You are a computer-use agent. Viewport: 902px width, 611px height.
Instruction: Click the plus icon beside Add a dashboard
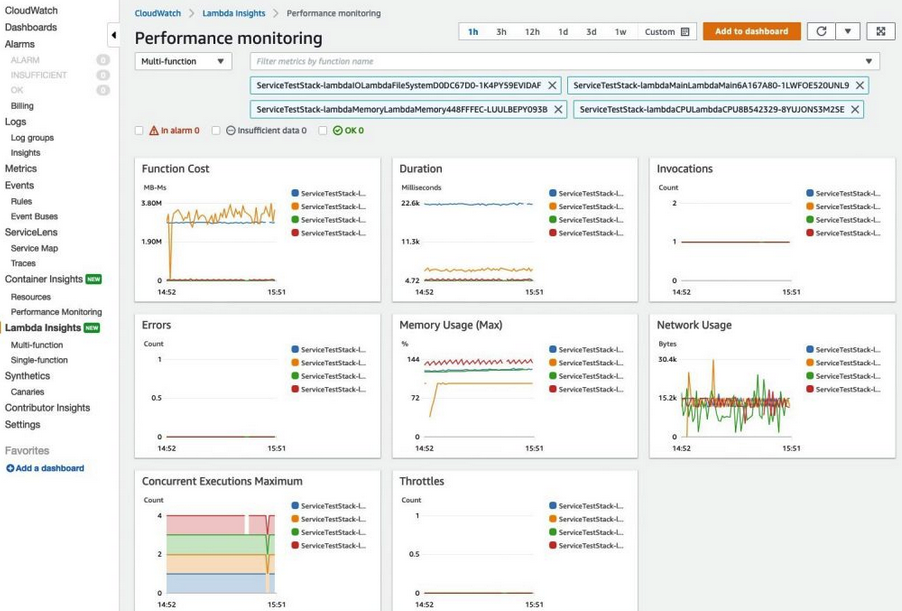tap(10, 468)
